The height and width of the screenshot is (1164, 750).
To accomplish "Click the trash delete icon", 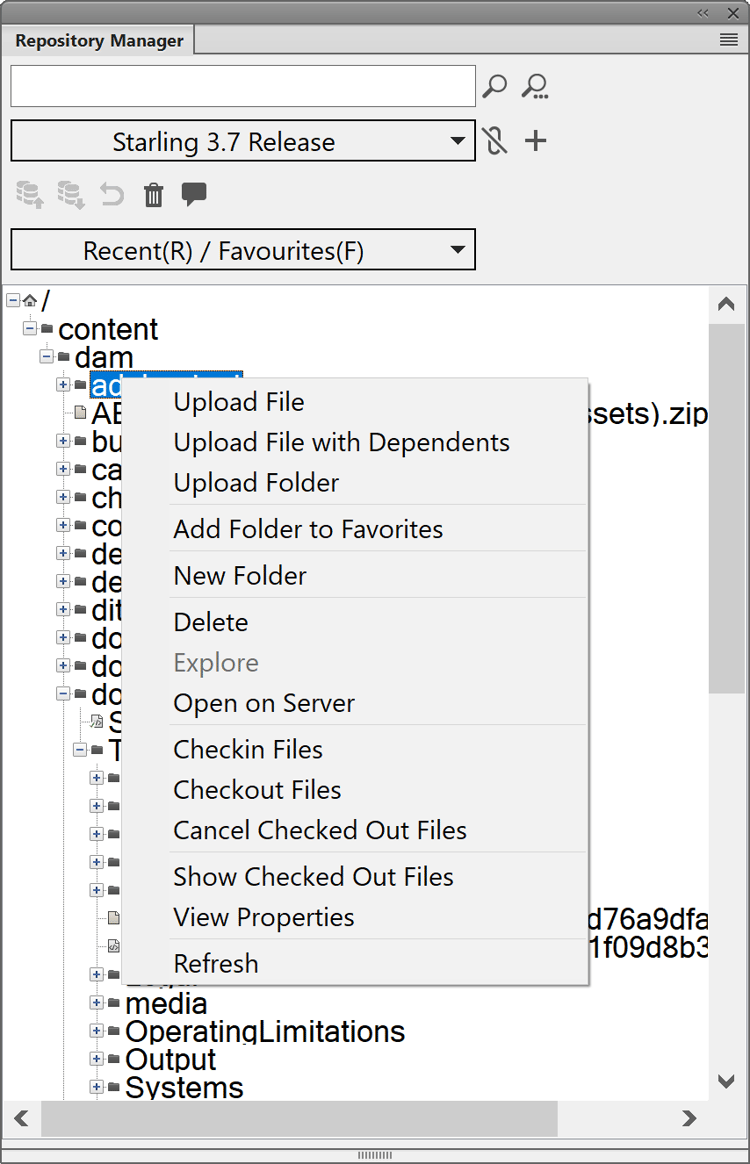I will [x=153, y=195].
